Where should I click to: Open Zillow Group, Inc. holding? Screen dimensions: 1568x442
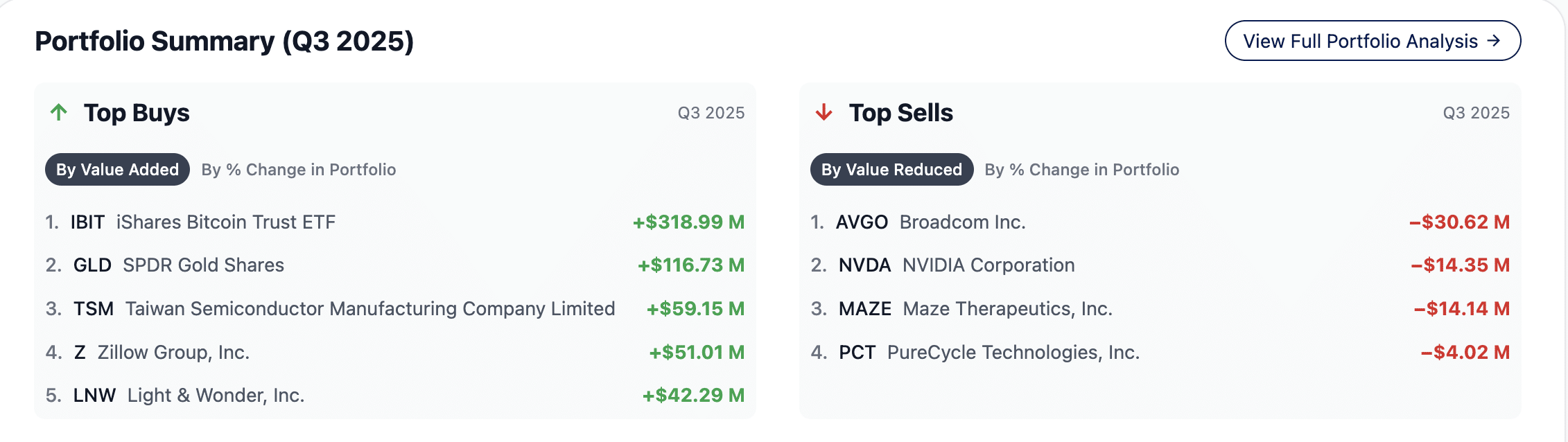coord(173,353)
